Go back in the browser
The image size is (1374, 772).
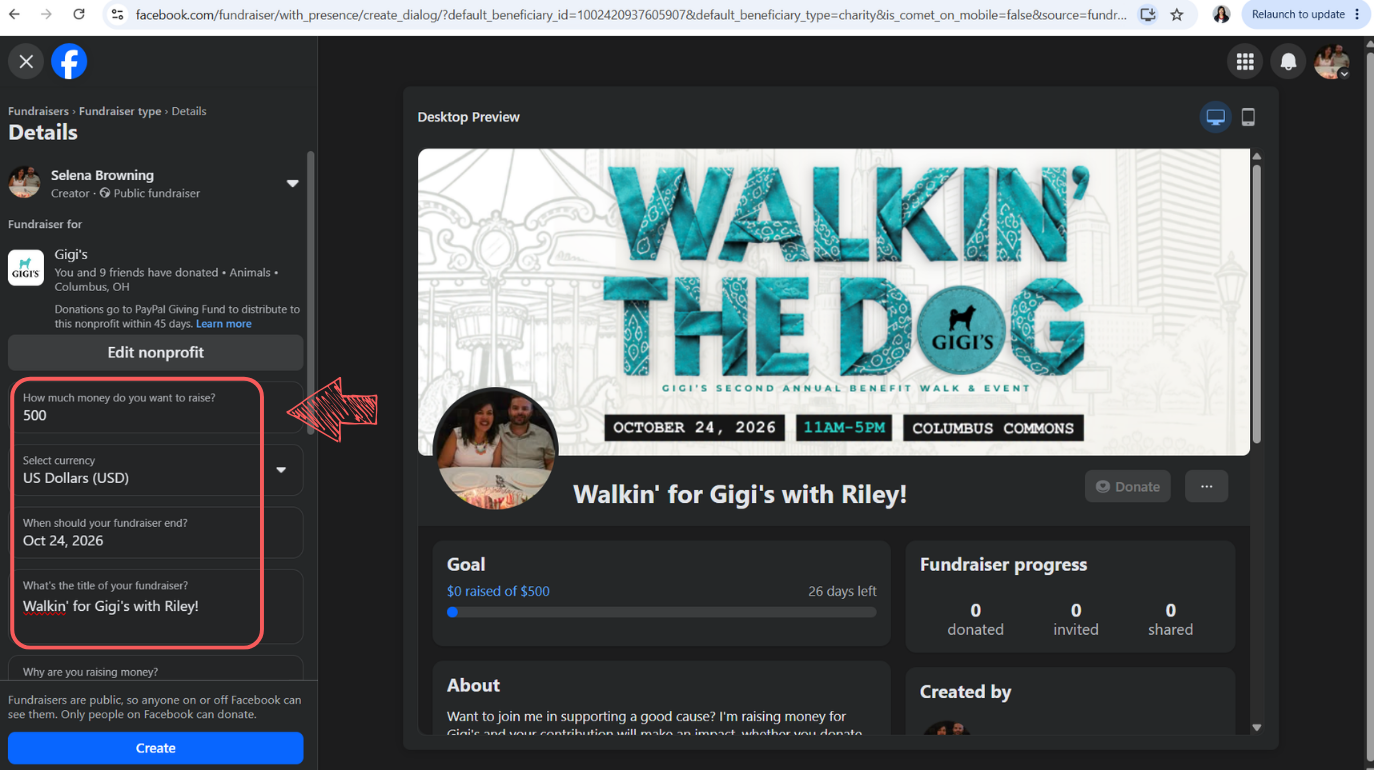click(15, 15)
